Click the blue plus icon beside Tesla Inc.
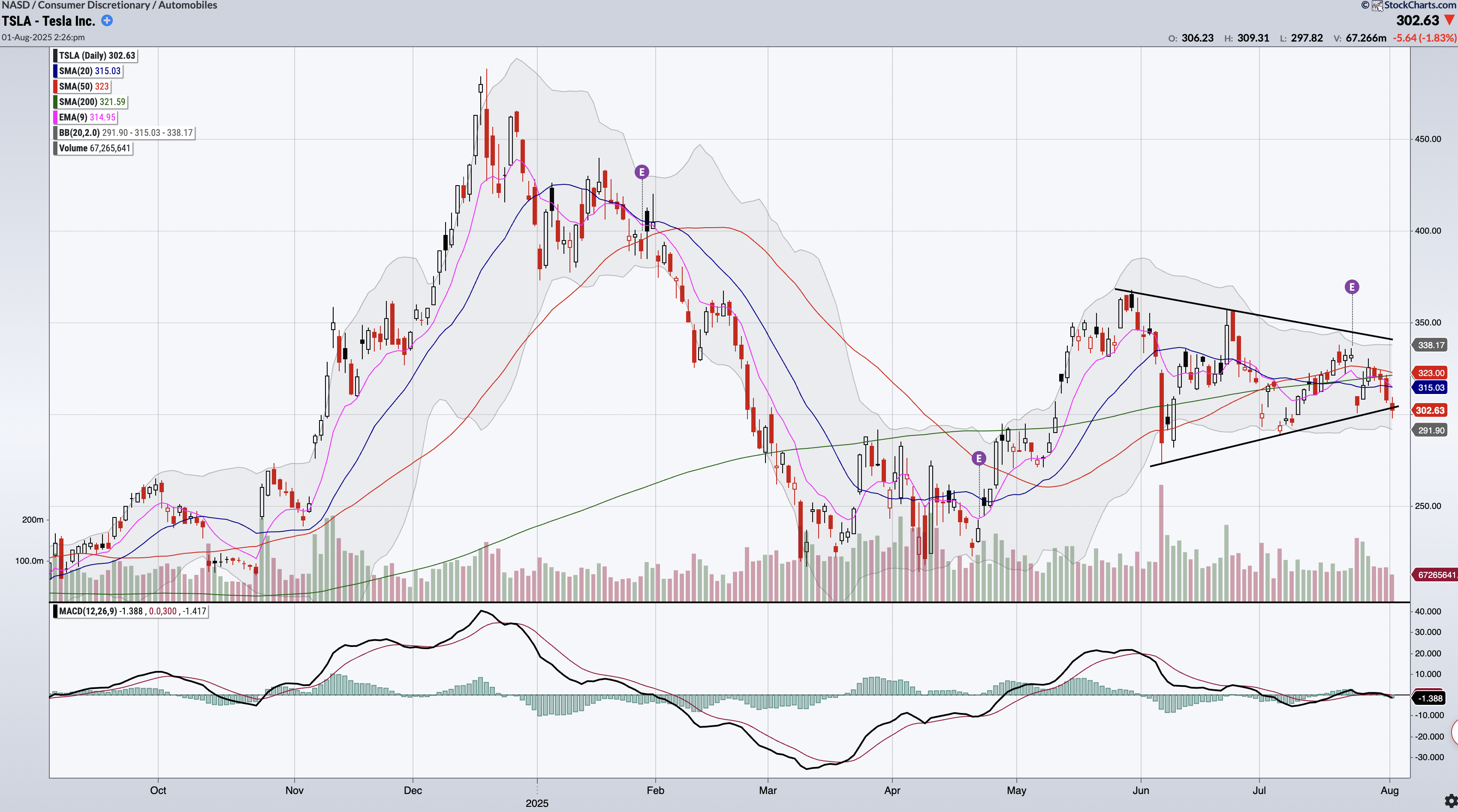Image resolution: width=1458 pixels, height=812 pixels. 106,21
